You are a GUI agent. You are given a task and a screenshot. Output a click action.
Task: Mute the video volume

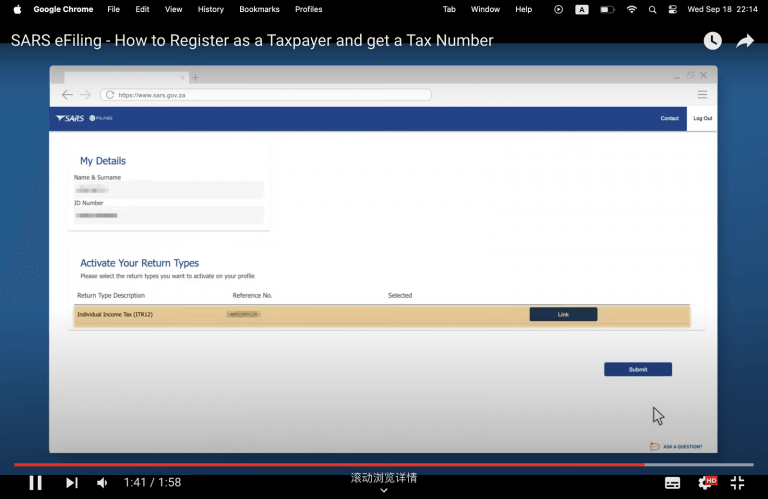102,483
